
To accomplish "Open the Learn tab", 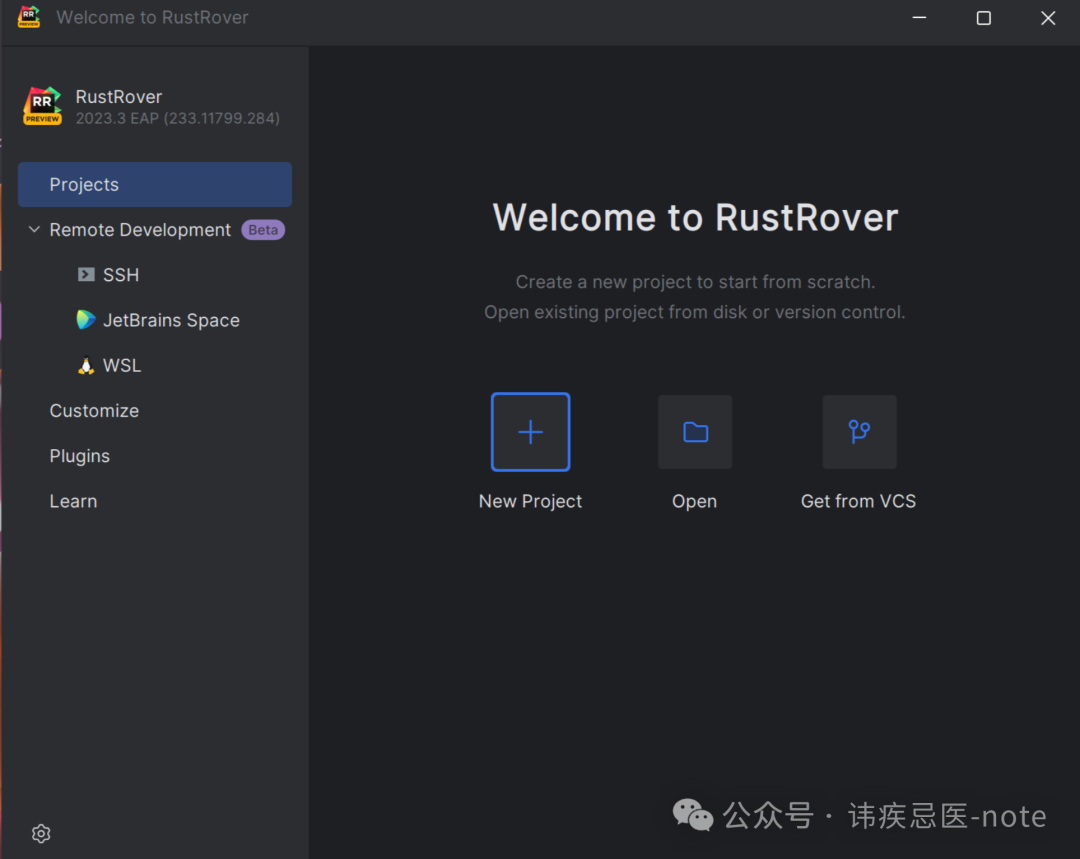I will pyautogui.click(x=73, y=501).
